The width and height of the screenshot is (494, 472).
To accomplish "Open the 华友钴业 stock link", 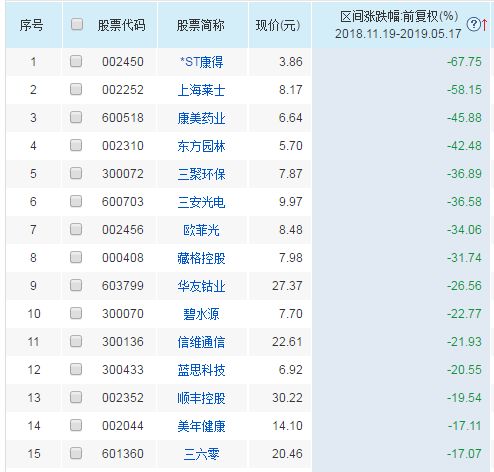I will click(201, 286).
